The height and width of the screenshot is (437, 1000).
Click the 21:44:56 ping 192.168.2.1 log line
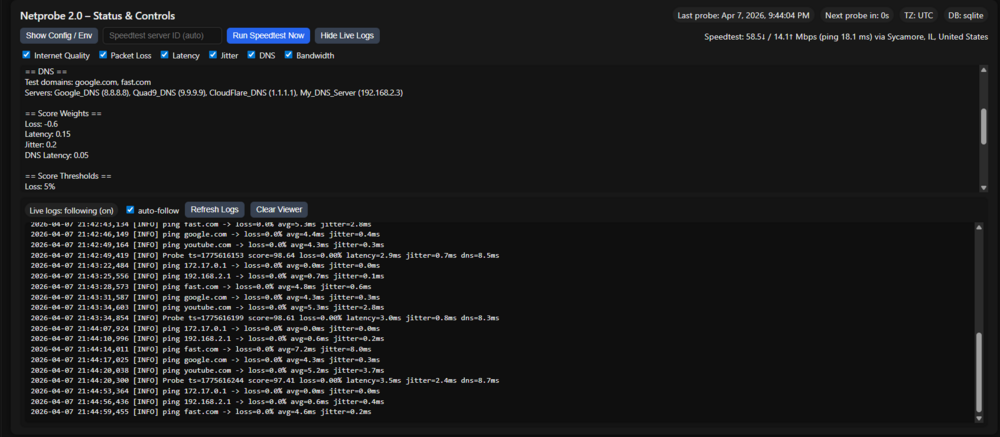tap(207, 402)
